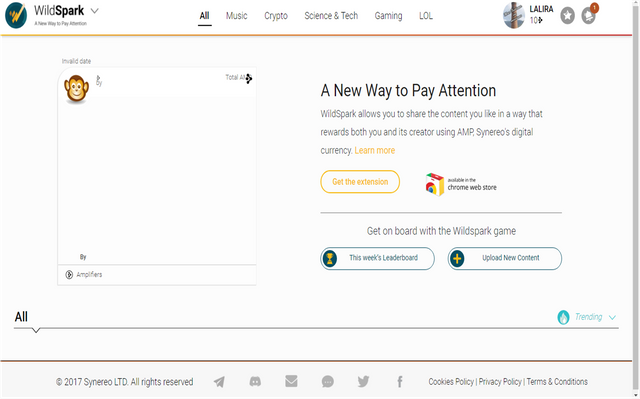
Task: Click the Amplifiers icon in card
Action: point(69,275)
